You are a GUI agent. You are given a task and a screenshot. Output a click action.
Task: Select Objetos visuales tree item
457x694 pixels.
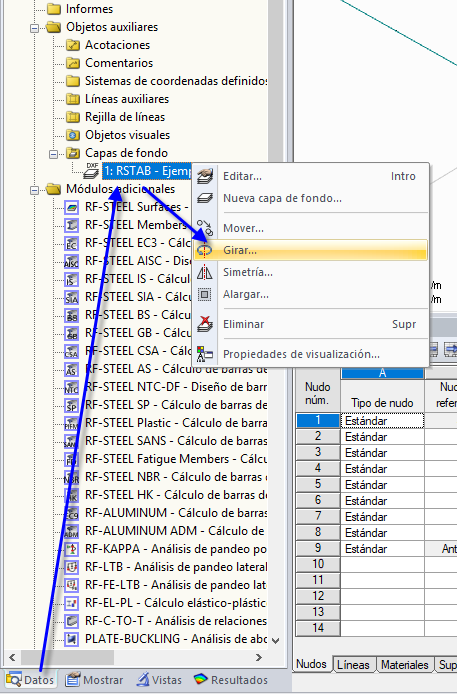click(127, 135)
